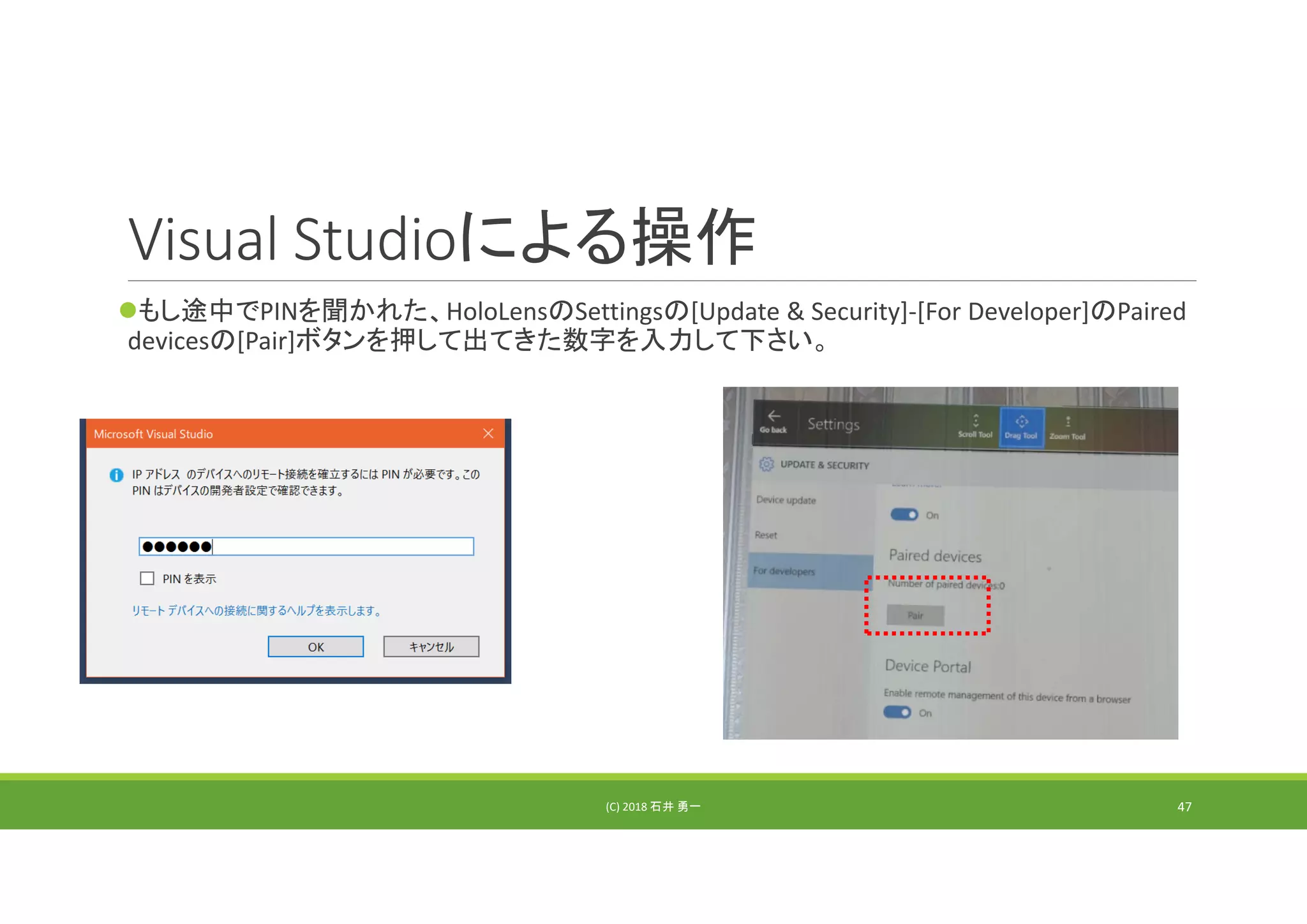Click the Device Portal heading
Viewport: 1307px width, 924px height.
(x=928, y=666)
